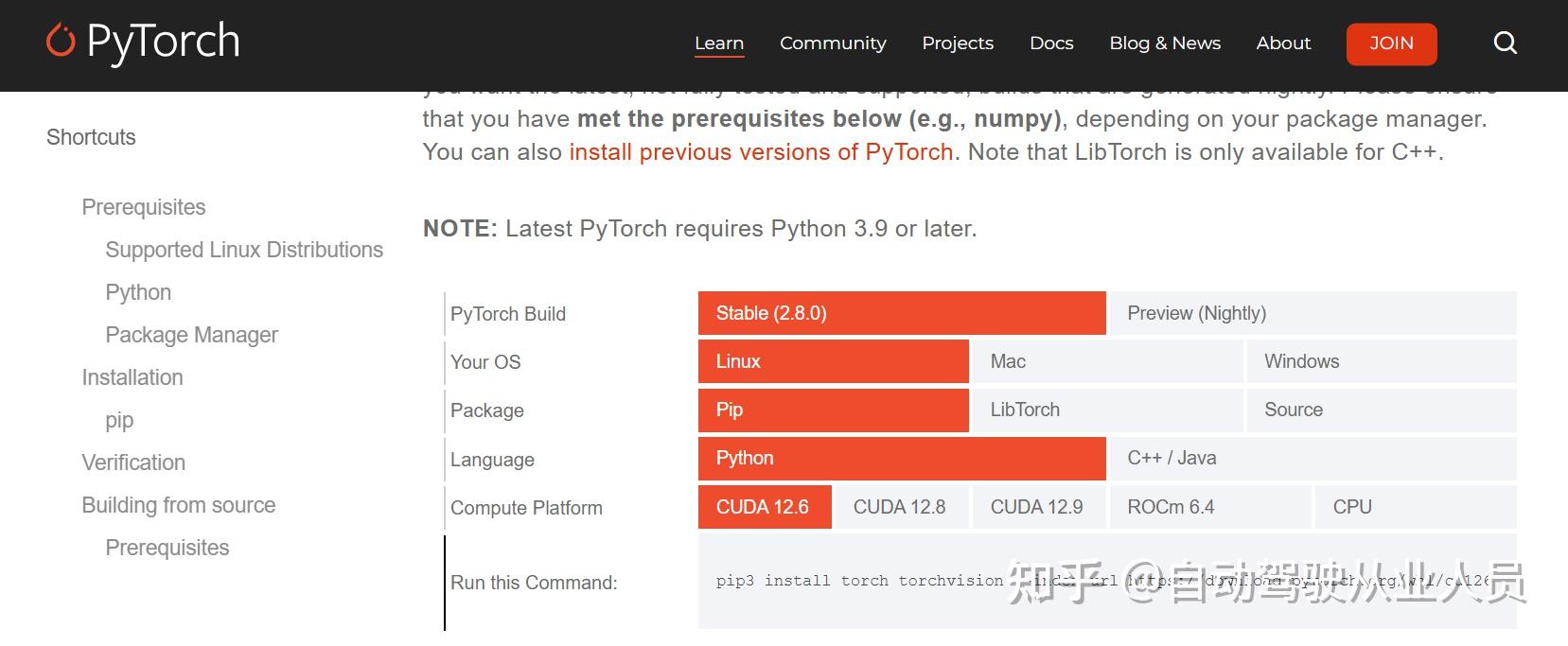
Task: Click the PyTorch logo icon
Action: coord(59,40)
